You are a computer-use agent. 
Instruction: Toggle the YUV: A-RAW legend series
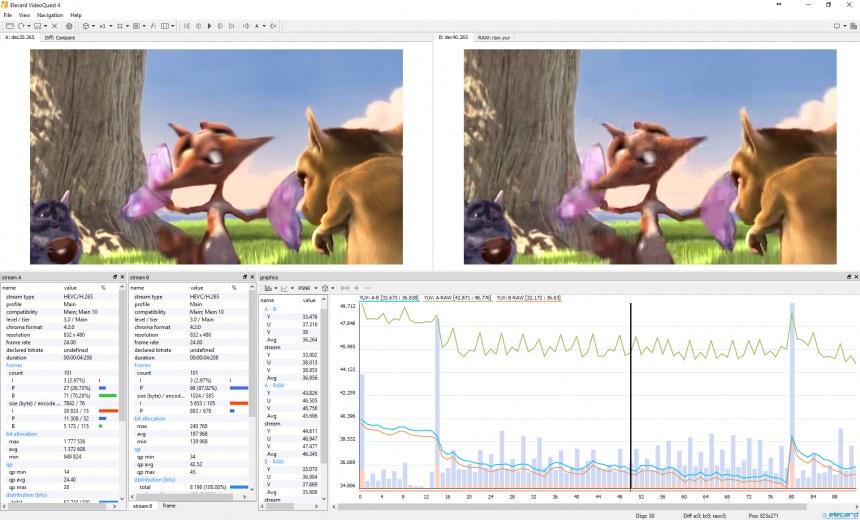click(x=456, y=298)
